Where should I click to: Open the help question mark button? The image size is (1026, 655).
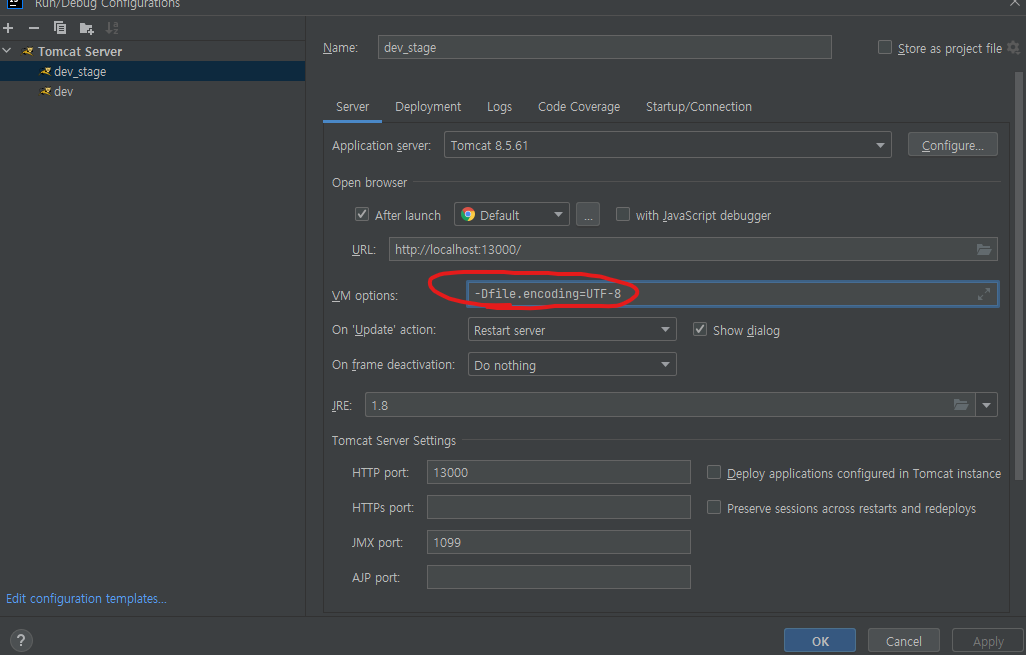click(x=21, y=640)
